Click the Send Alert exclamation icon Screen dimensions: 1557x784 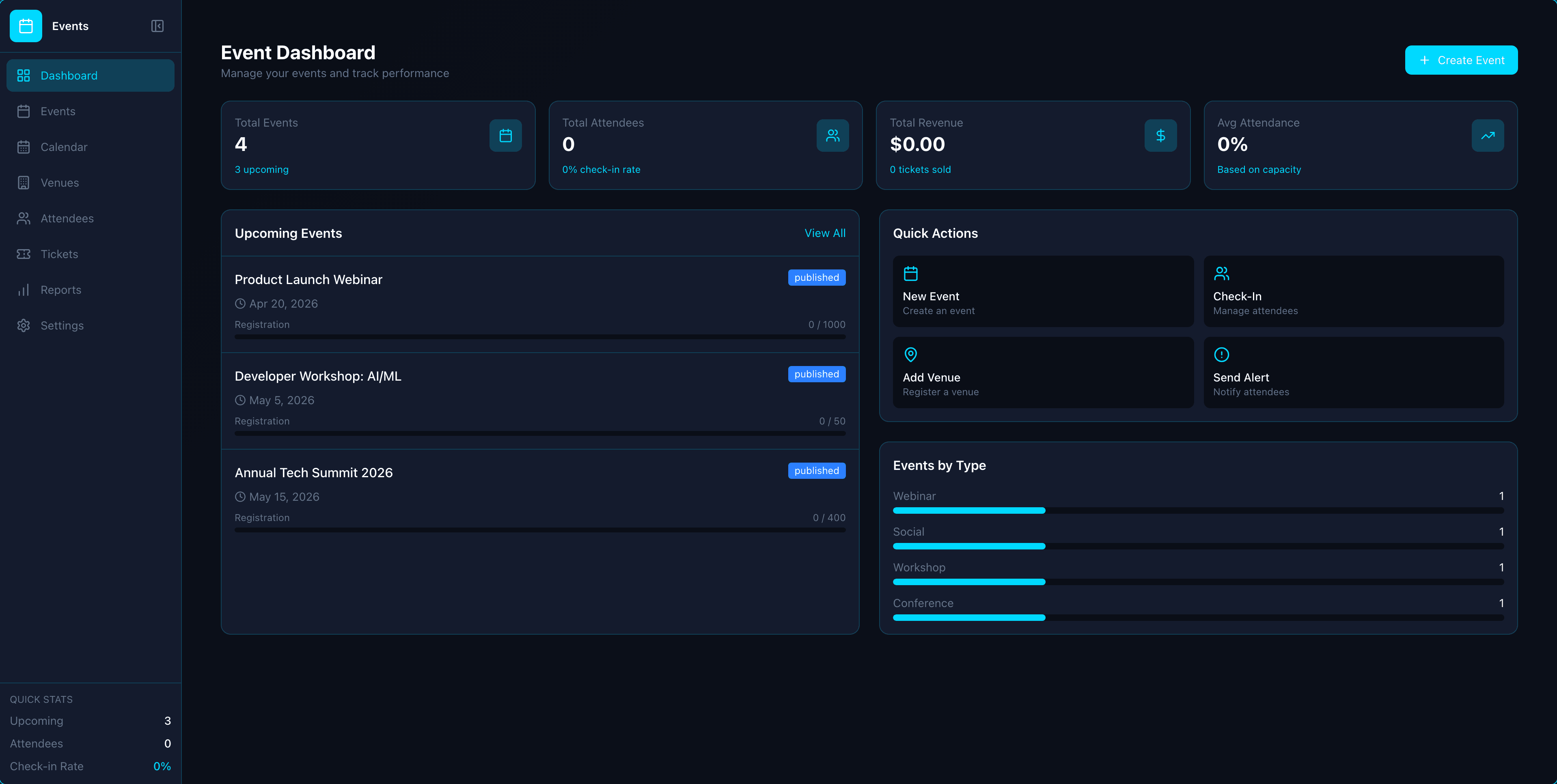pyautogui.click(x=1222, y=355)
